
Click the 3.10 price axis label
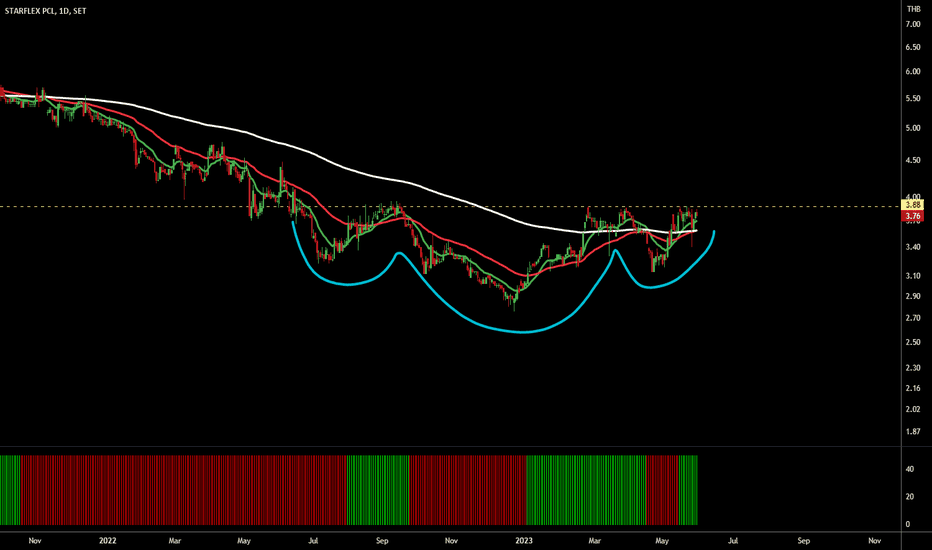click(x=913, y=276)
